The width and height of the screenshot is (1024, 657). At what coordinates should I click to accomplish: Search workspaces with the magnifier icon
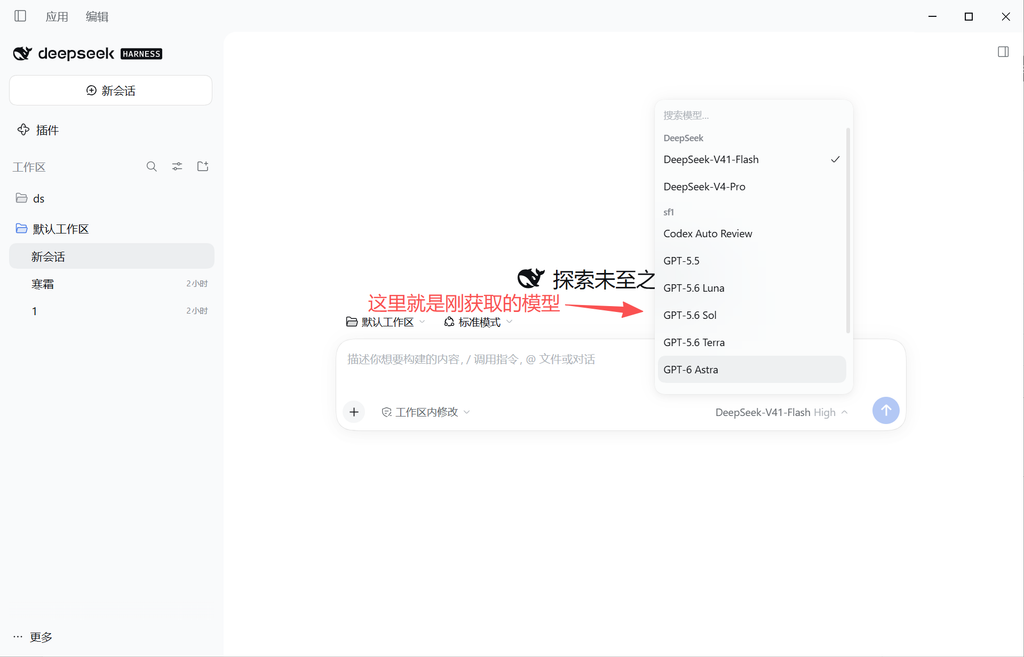coord(152,167)
